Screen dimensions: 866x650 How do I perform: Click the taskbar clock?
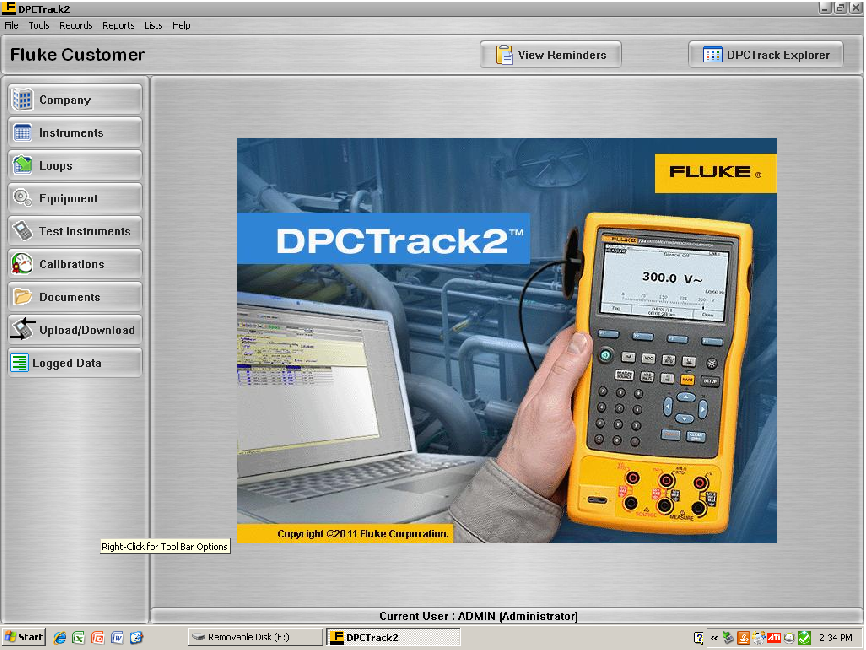click(836, 637)
